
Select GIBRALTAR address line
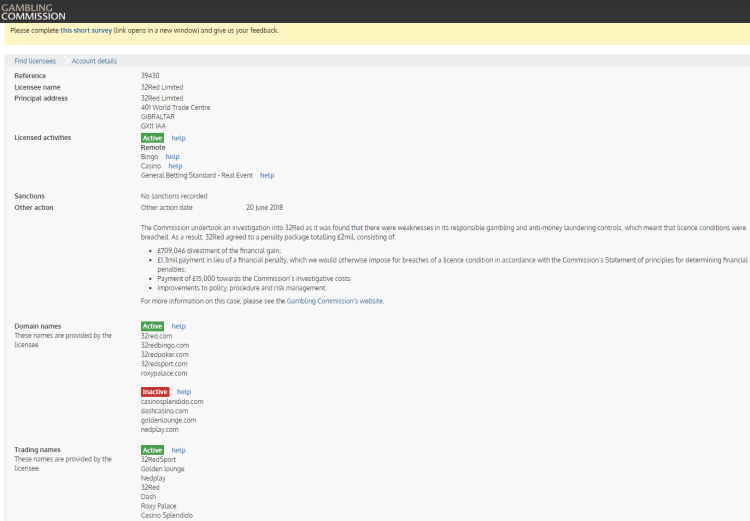[158, 117]
